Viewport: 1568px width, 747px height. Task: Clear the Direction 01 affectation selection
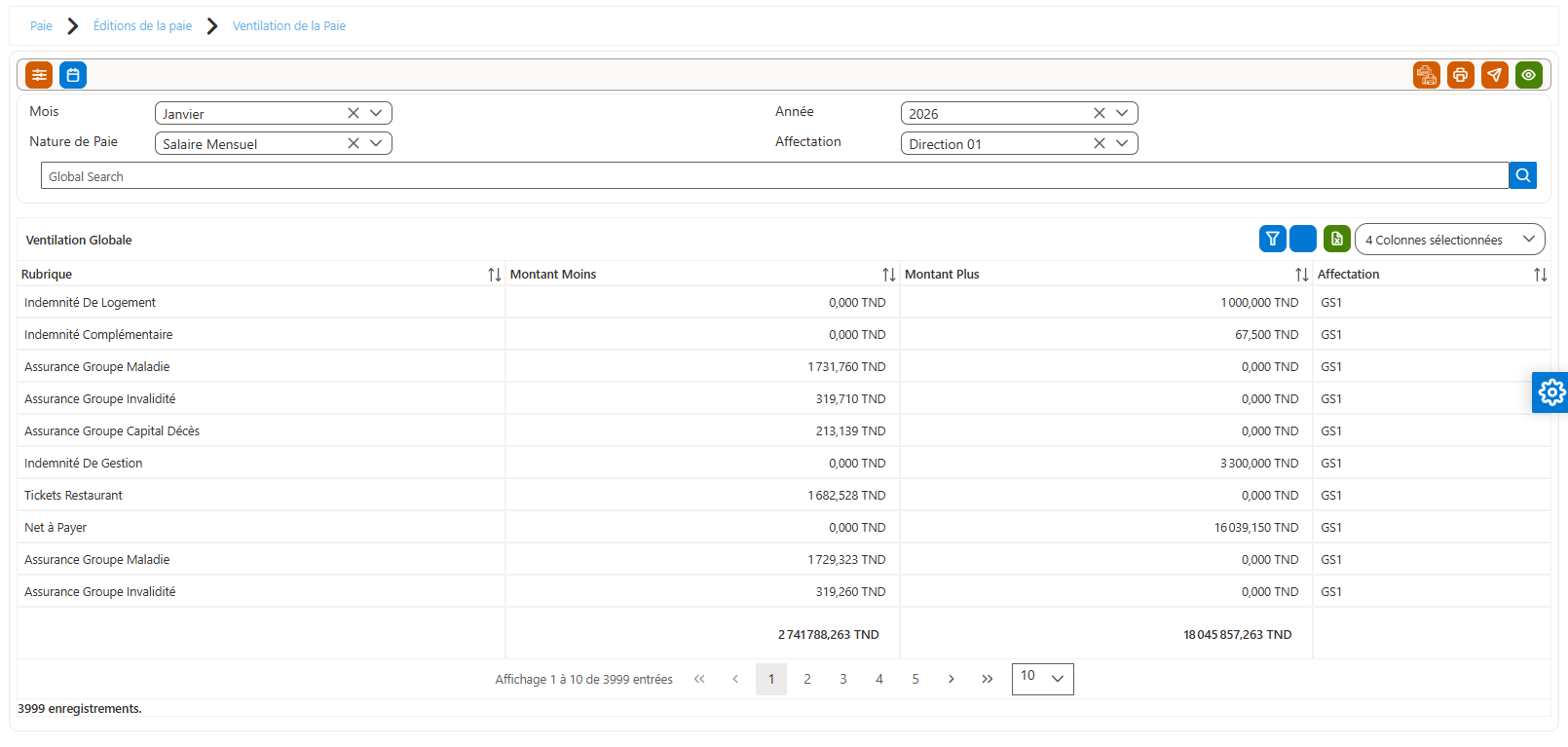tap(1100, 143)
